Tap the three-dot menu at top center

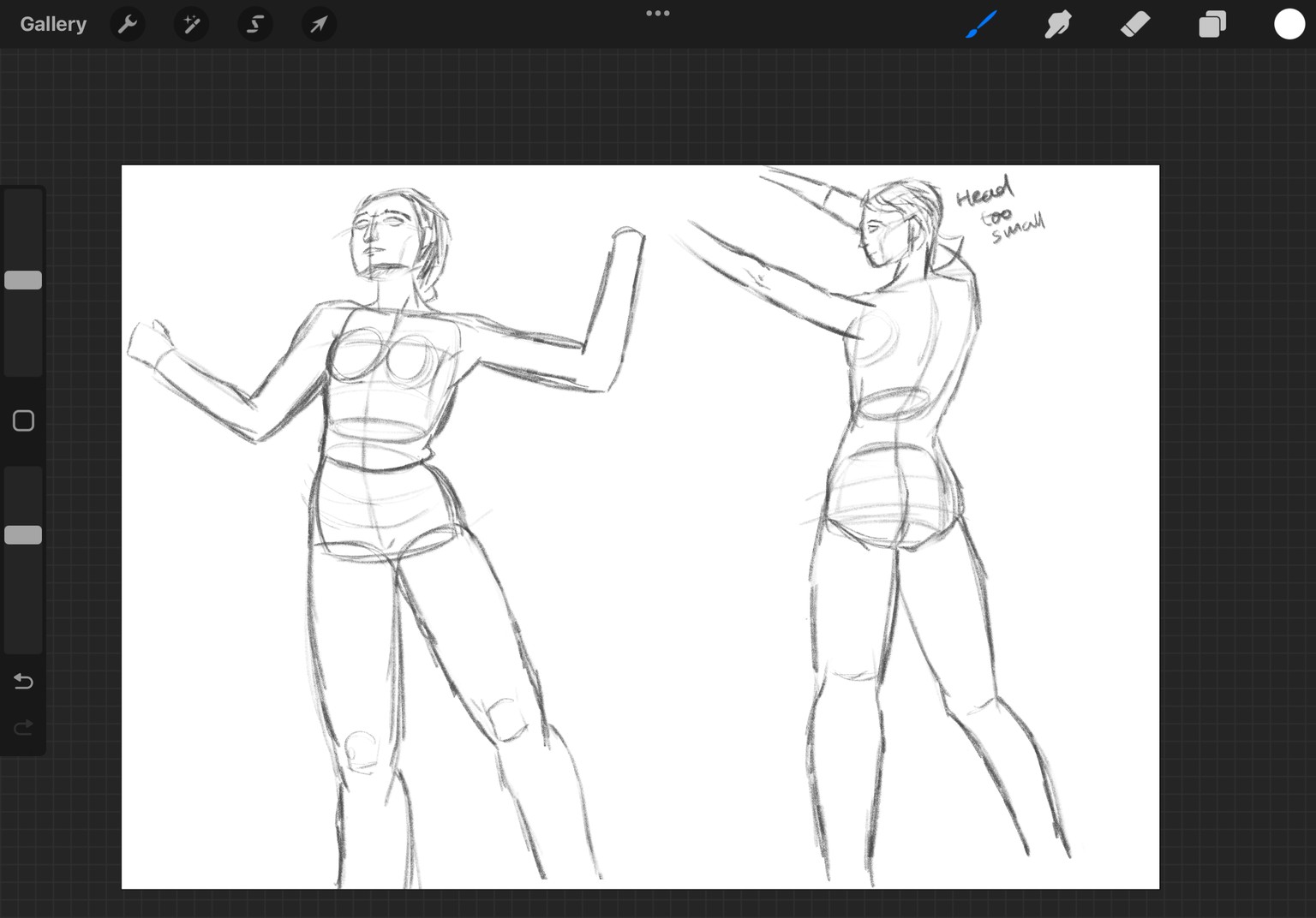coord(658,13)
